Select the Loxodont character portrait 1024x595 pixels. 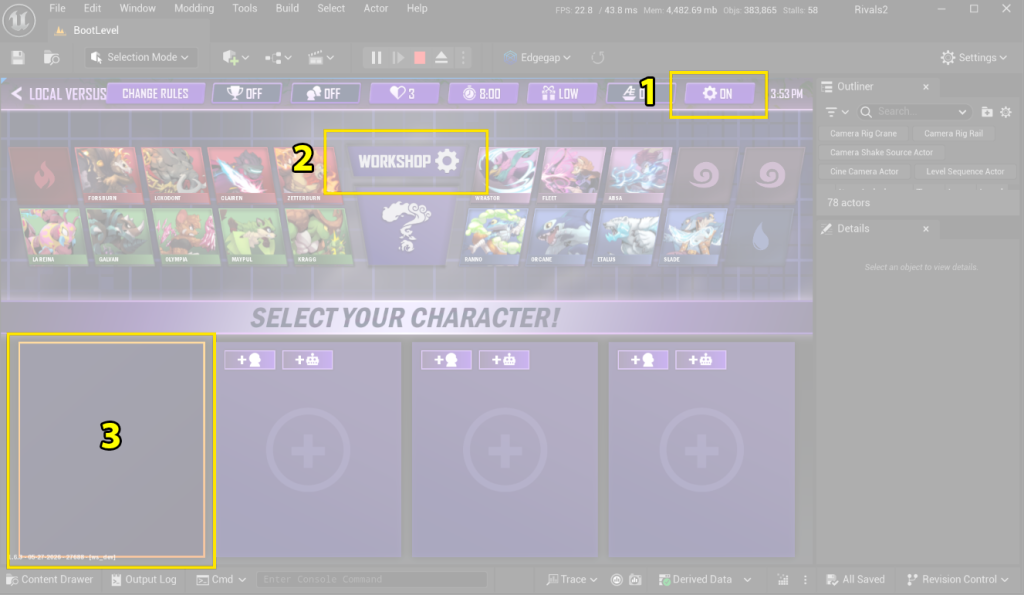coord(174,175)
